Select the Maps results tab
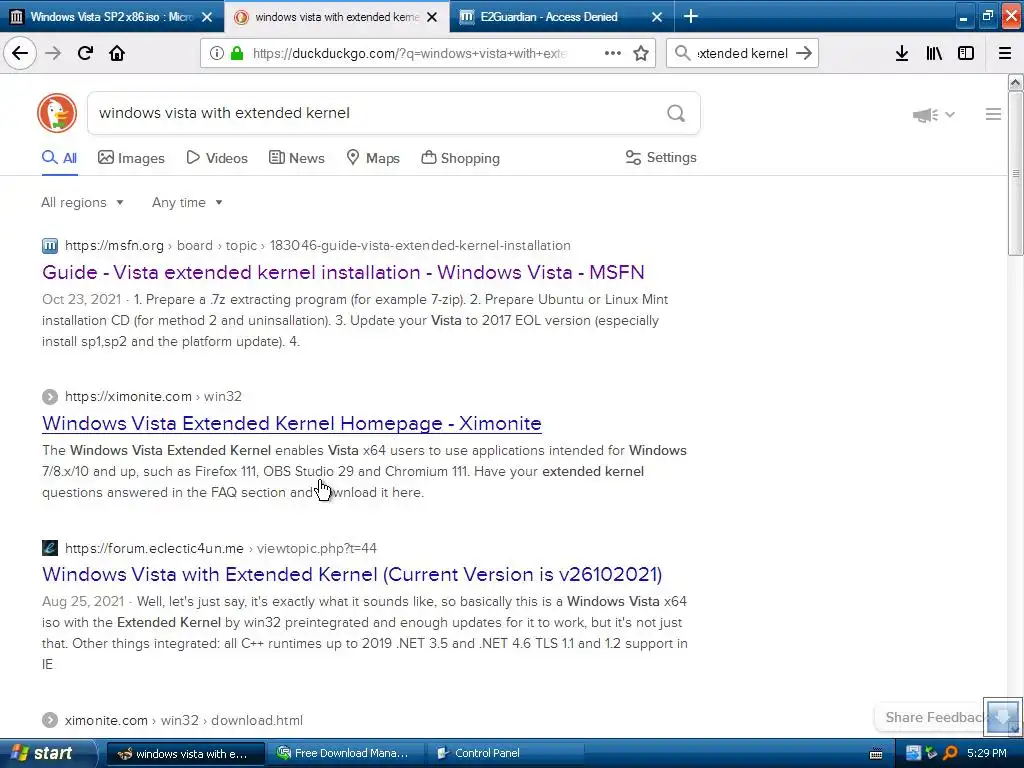The image size is (1024, 768). tap(373, 158)
